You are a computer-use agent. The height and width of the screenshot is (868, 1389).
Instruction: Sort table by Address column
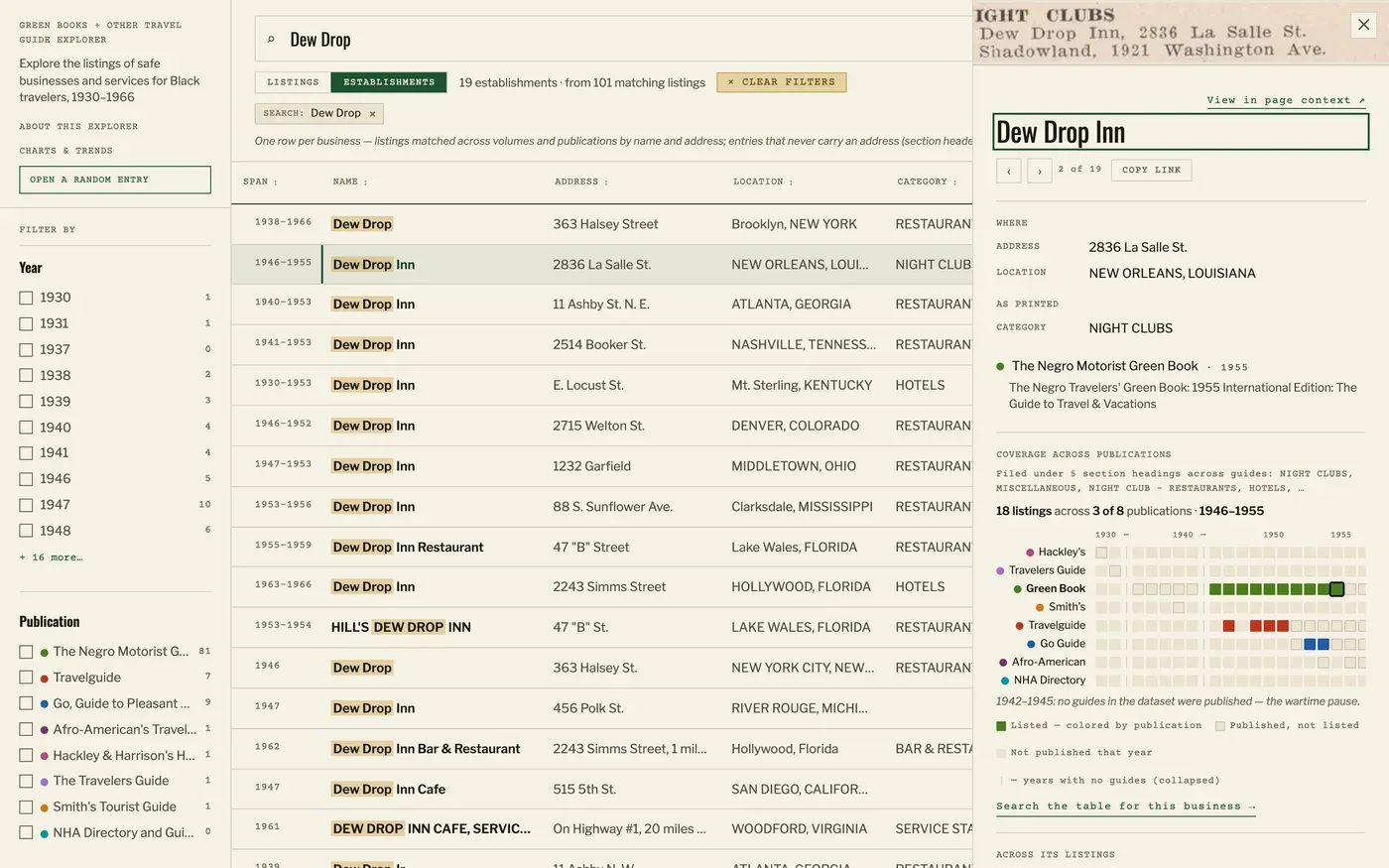(581, 182)
